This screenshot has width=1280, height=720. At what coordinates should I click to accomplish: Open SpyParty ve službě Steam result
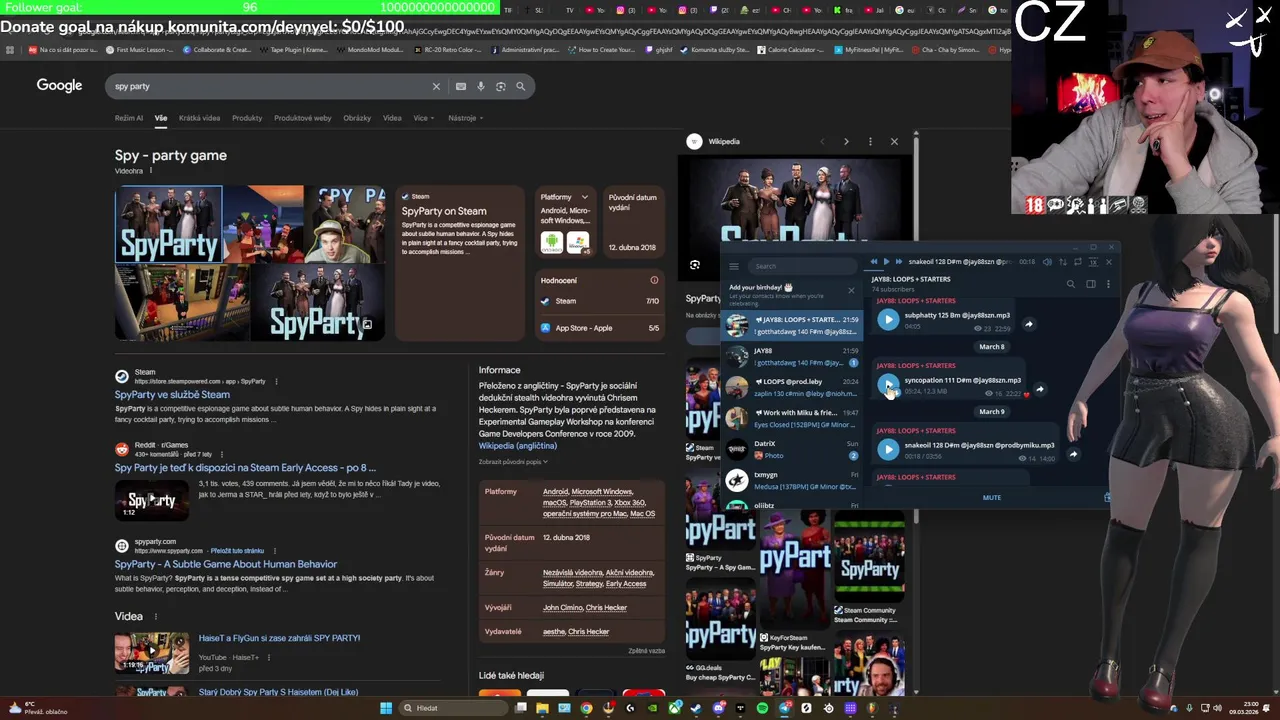click(172, 394)
